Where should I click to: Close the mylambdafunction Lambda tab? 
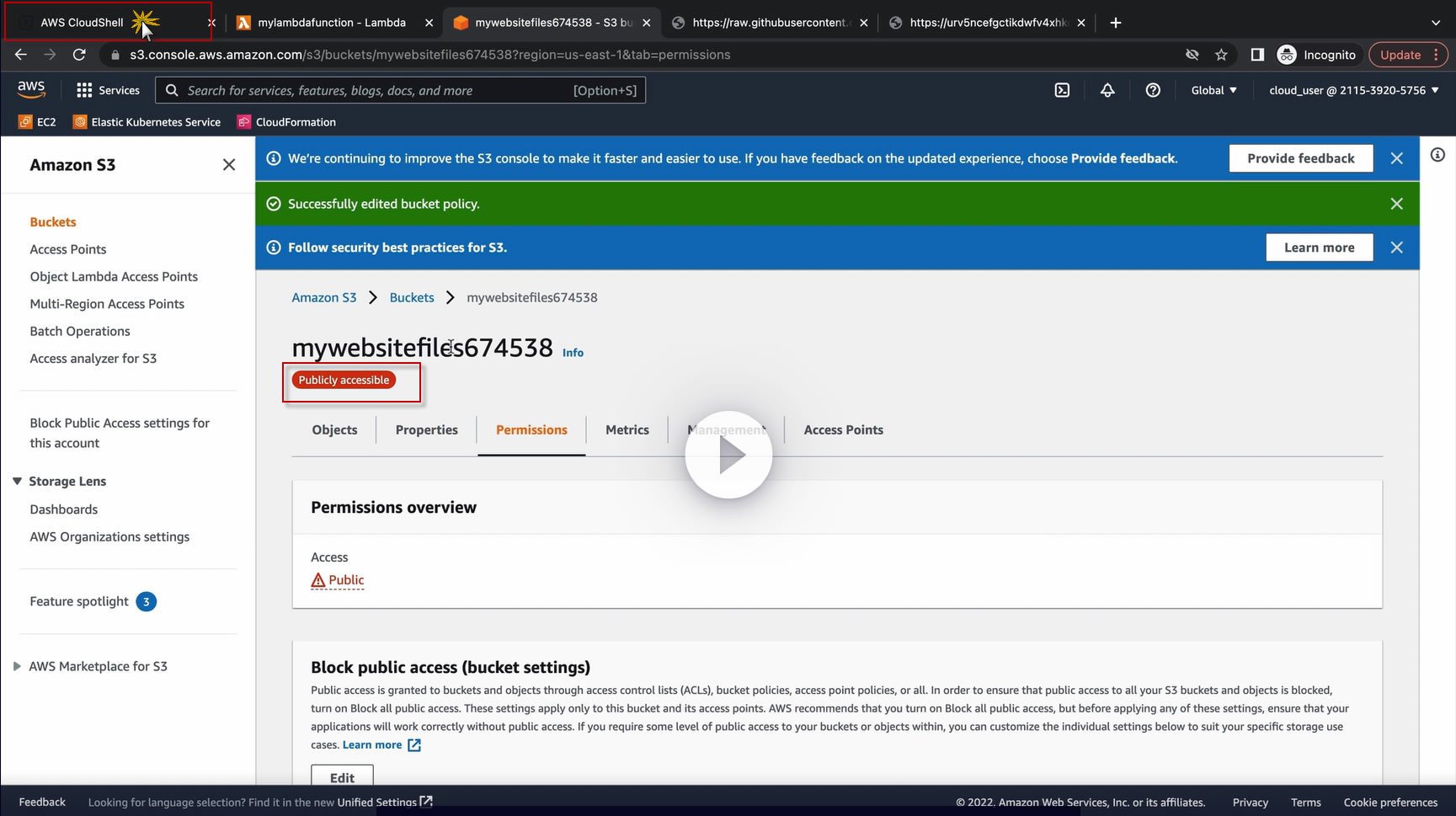tap(429, 23)
